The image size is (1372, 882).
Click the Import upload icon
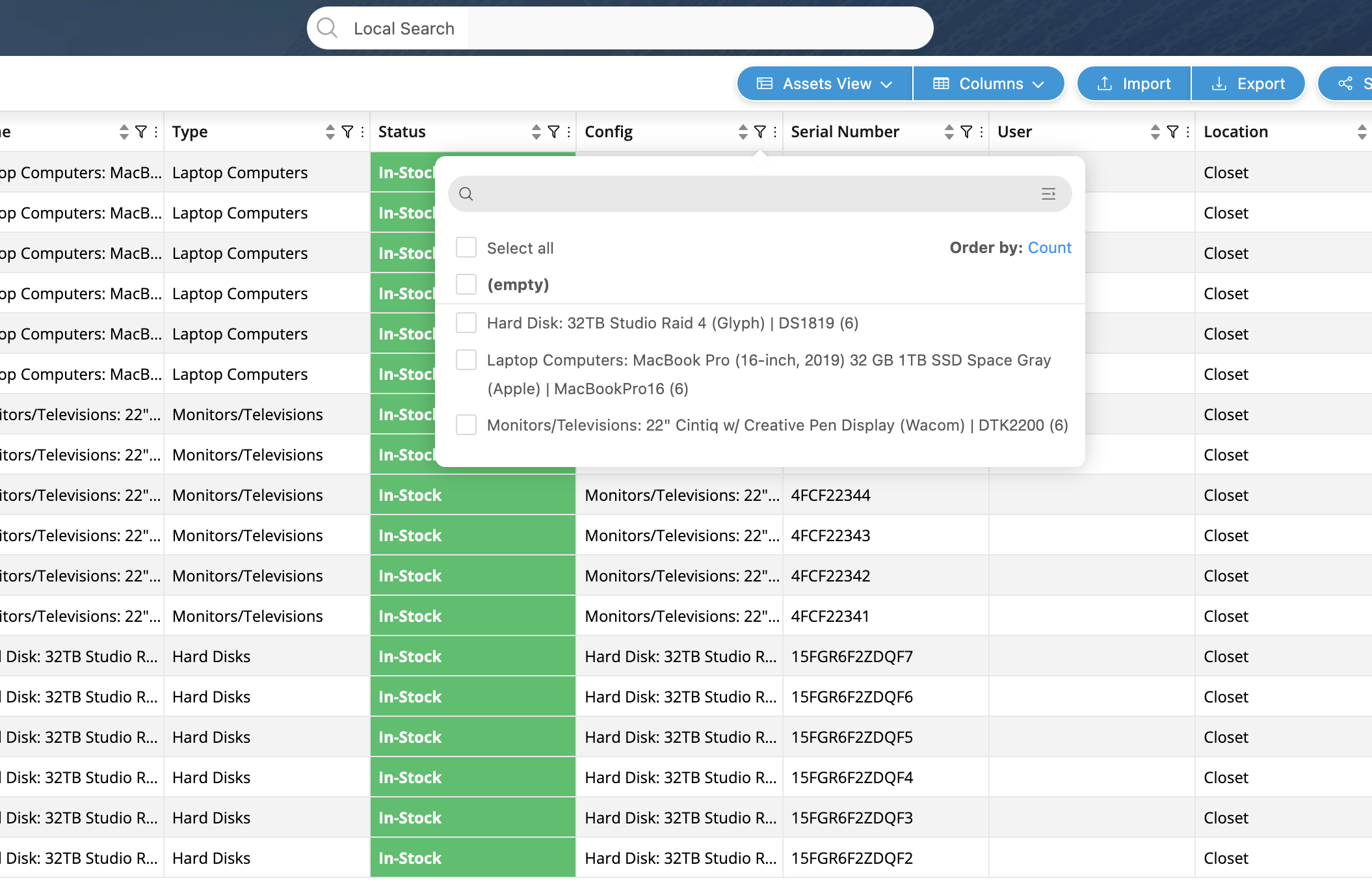tap(1105, 83)
